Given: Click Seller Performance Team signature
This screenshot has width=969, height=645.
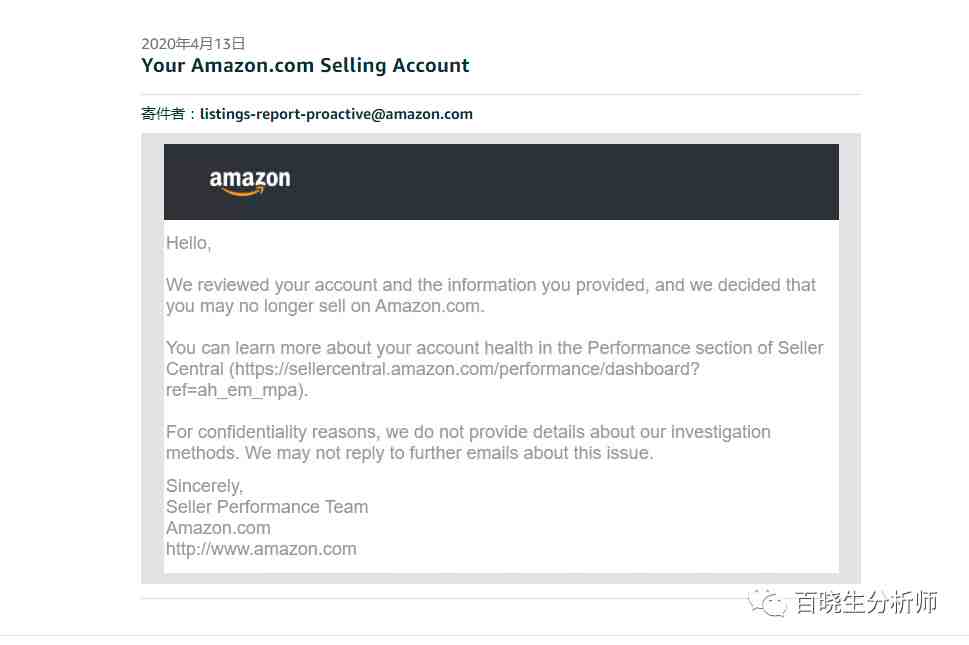Looking at the screenshot, I should (267, 507).
